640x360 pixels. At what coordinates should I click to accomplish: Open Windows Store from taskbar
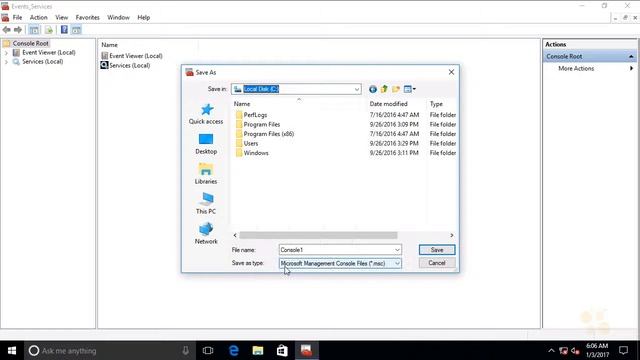tap(282, 351)
